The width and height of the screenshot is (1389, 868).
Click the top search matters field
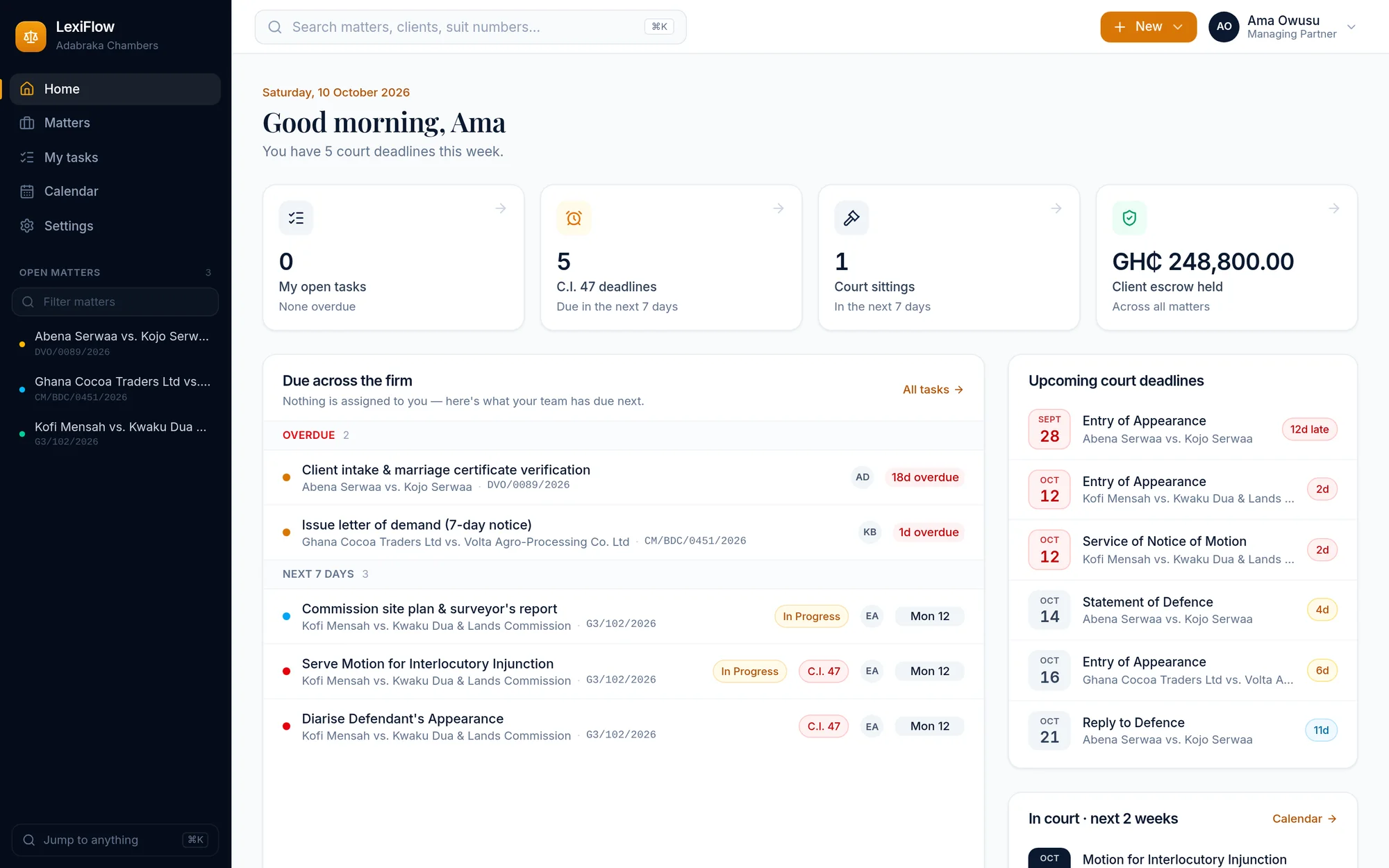coord(470,27)
